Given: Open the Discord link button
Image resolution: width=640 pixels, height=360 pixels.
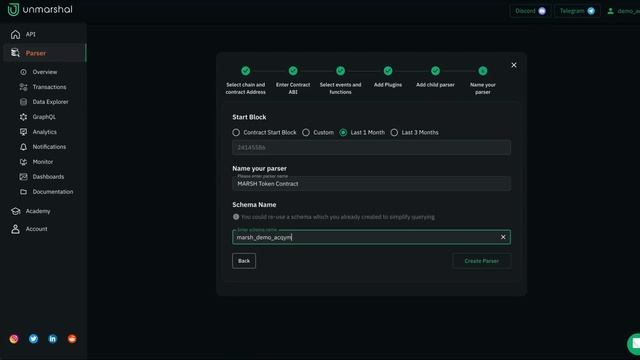Looking at the screenshot, I should click(x=531, y=11).
